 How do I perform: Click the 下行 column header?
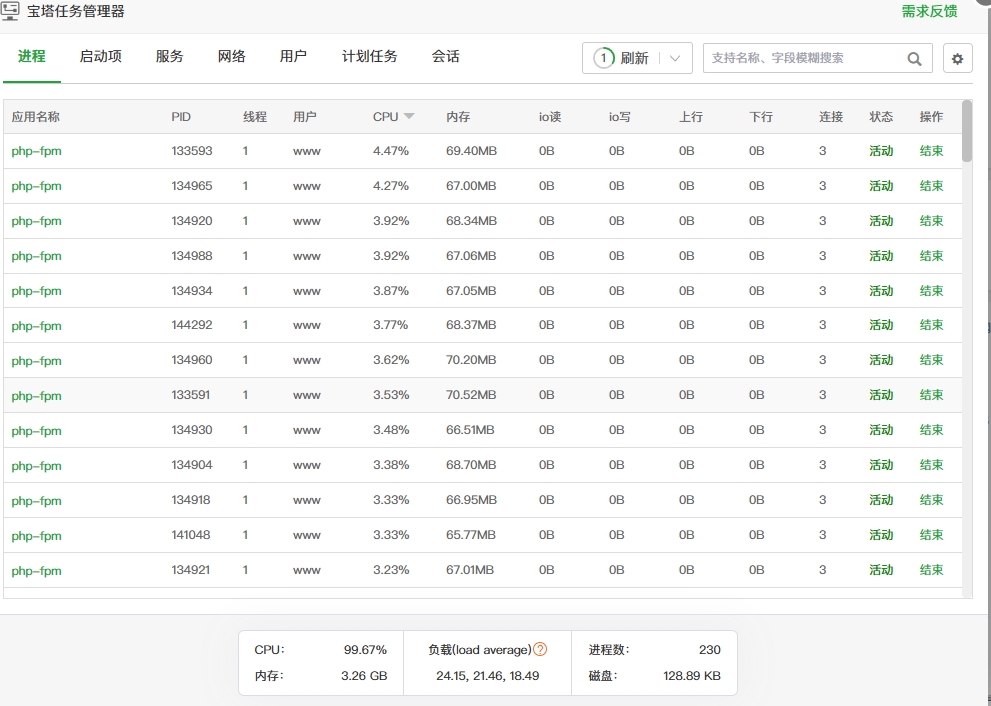(761, 117)
